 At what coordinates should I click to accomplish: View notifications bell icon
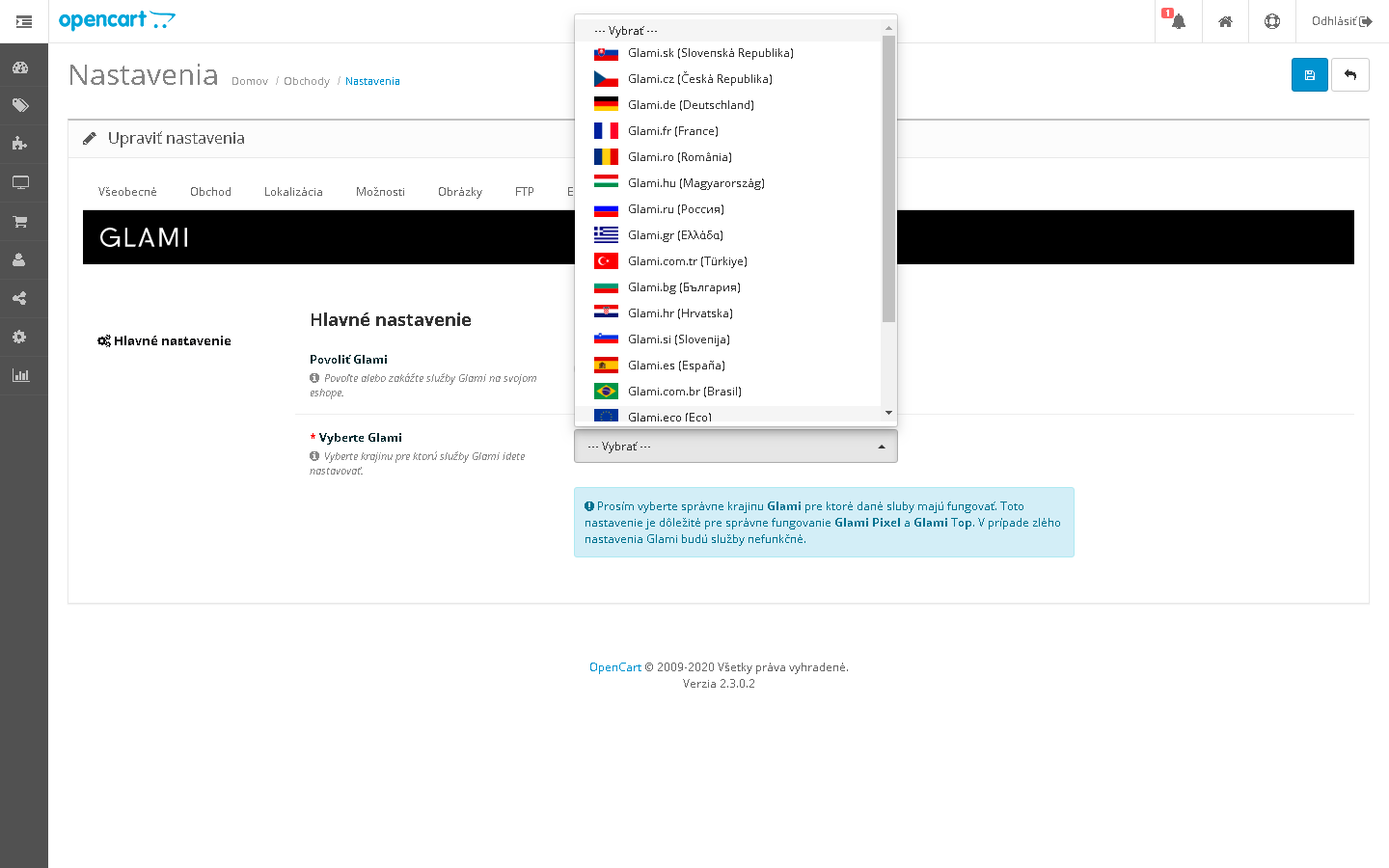pyautogui.click(x=1178, y=21)
